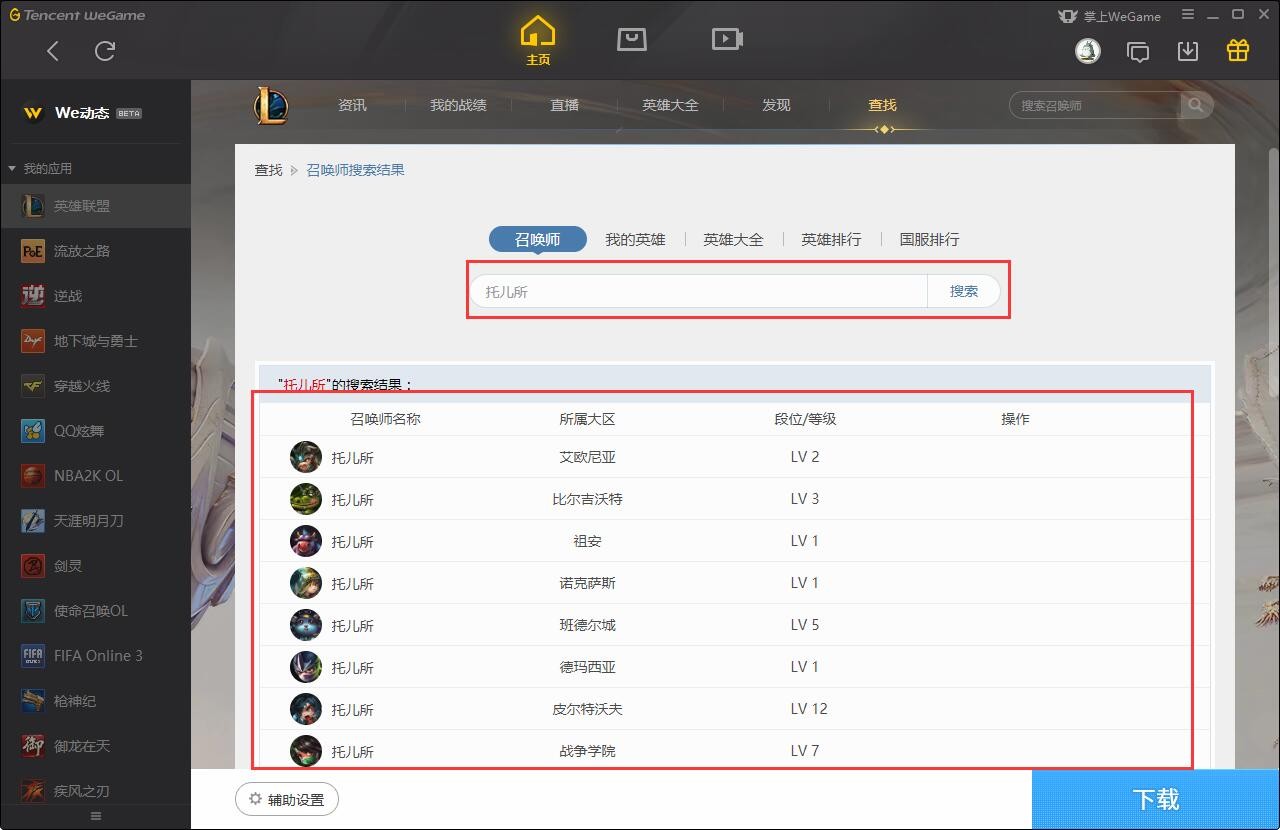Click the yellow gift box icon

coord(1238,51)
